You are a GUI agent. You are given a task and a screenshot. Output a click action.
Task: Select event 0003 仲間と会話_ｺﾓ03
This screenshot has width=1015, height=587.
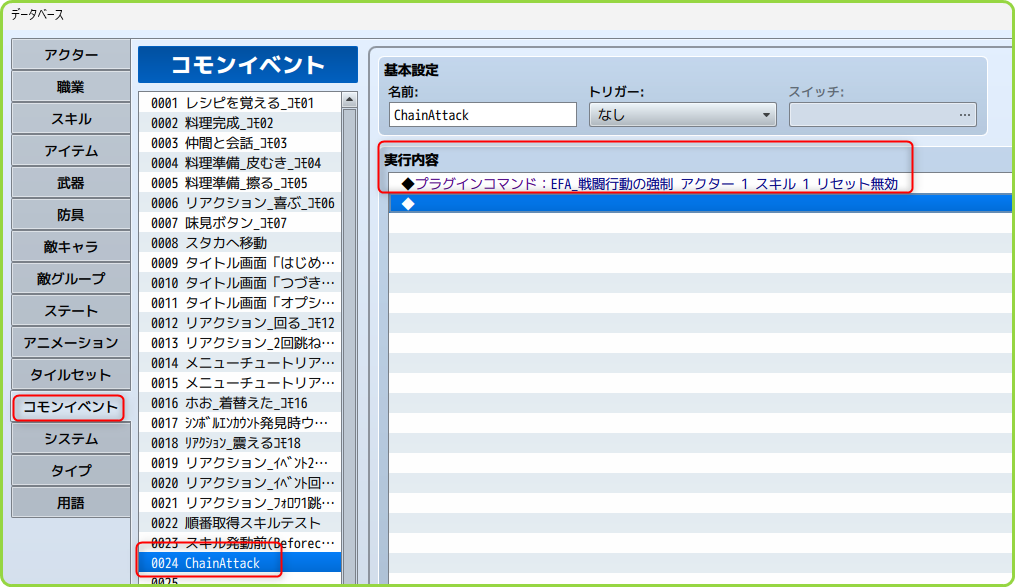[240, 143]
